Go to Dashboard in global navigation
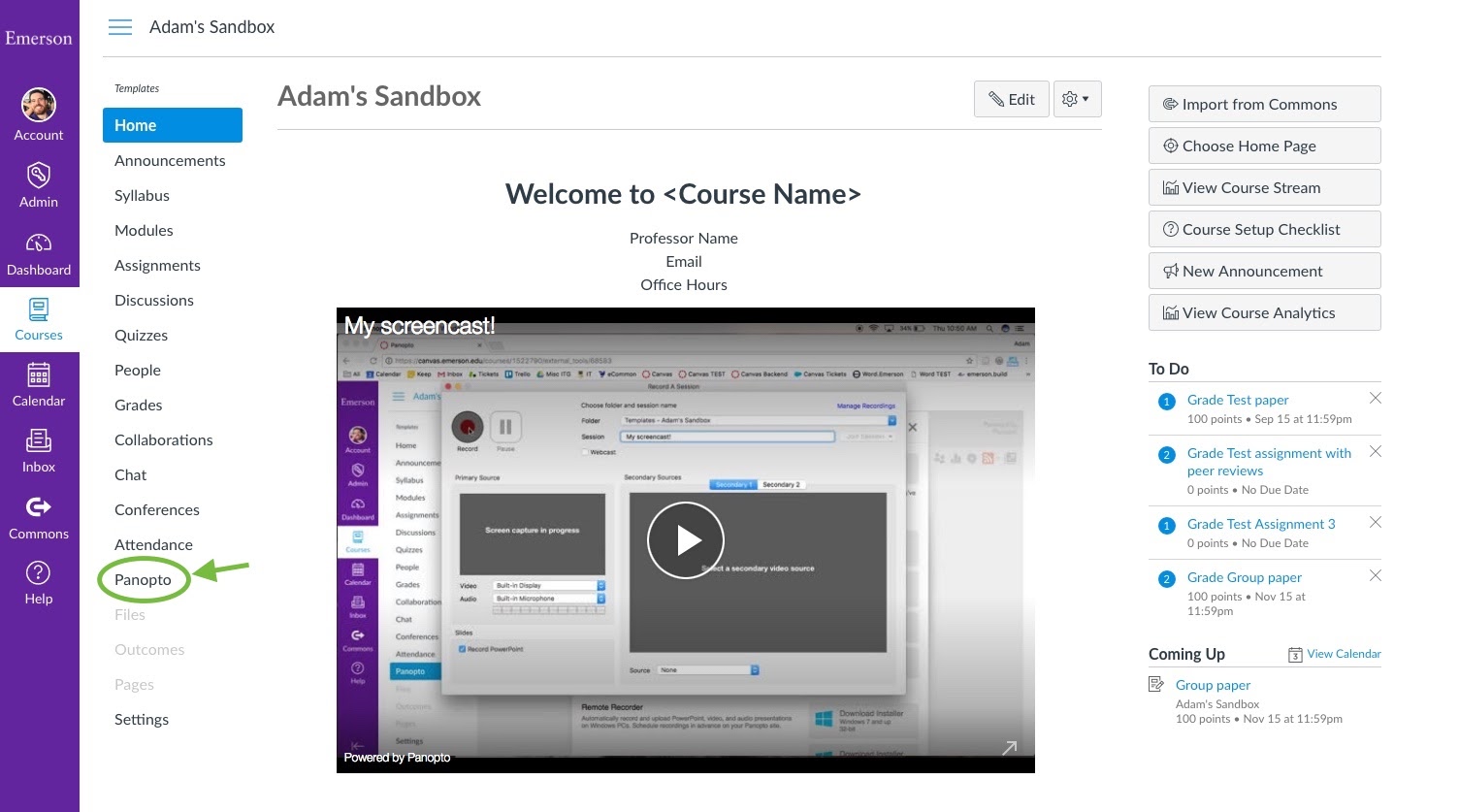Viewport: 1459px width, 812px height. [x=39, y=254]
